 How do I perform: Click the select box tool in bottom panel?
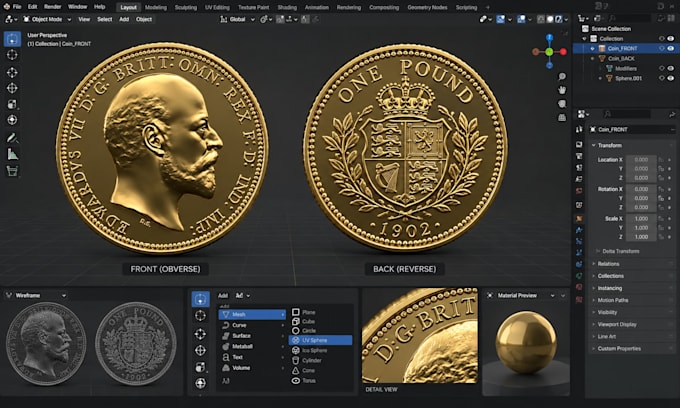(200, 299)
